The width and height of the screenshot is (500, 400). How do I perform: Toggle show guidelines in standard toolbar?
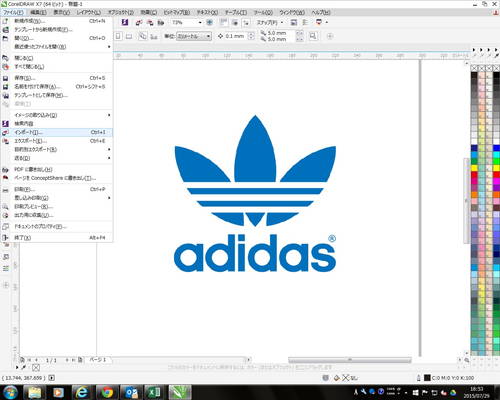pyautogui.click(x=246, y=22)
